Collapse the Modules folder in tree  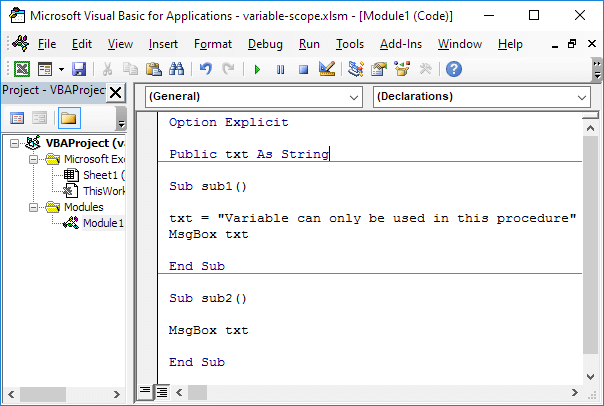(34, 207)
